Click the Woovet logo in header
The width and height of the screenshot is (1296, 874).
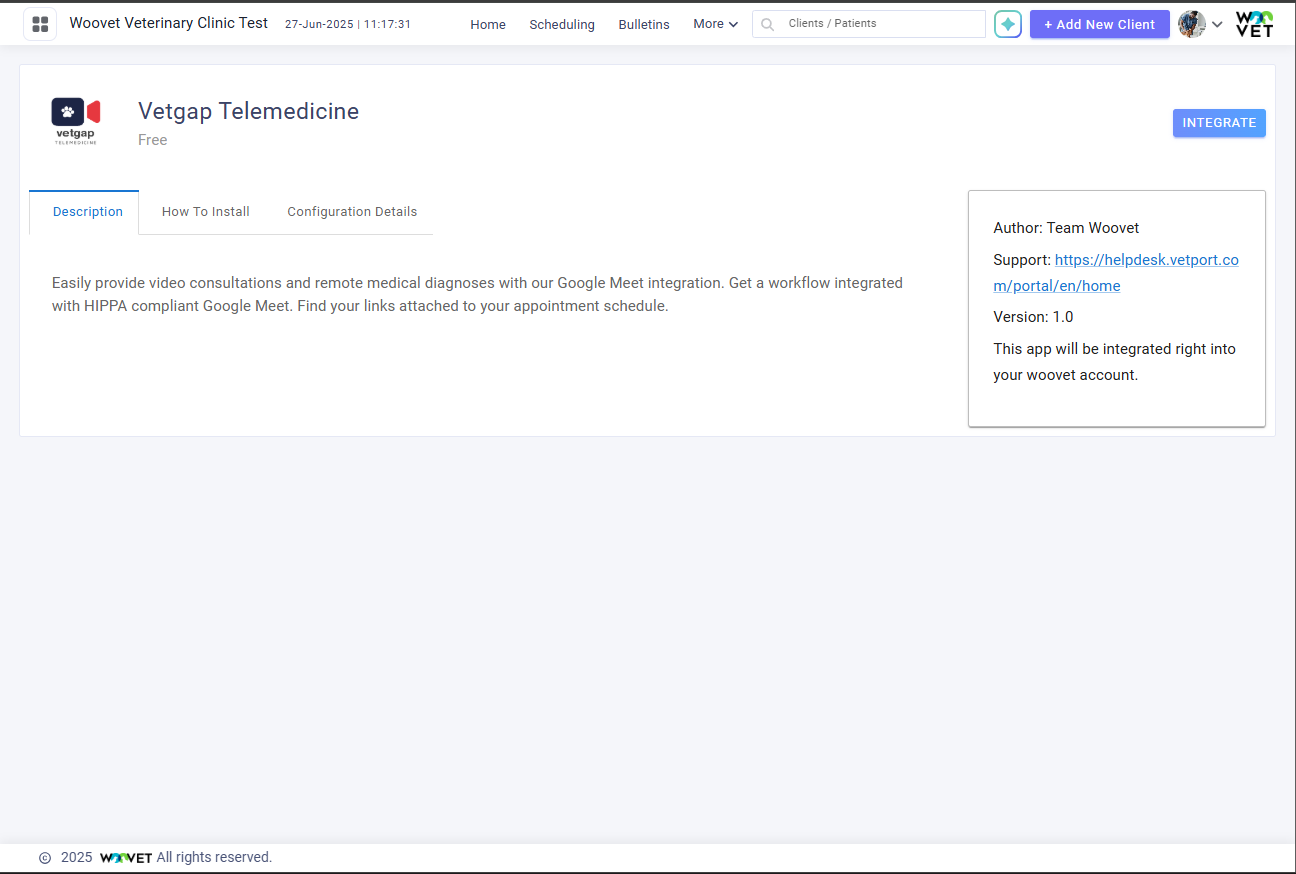[x=1254, y=24]
